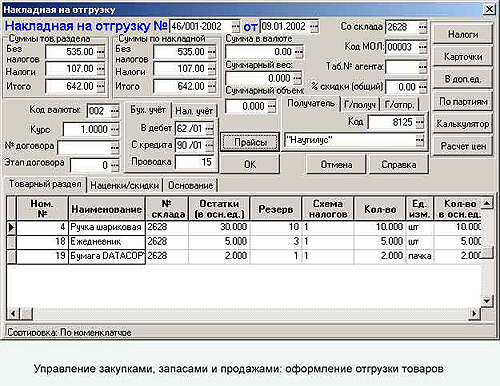500x386 pixels.
Task: Click ellipsis beside Суммы по накладной Налоги 107.00
Action: pyautogui.click(x=211, y=69)
